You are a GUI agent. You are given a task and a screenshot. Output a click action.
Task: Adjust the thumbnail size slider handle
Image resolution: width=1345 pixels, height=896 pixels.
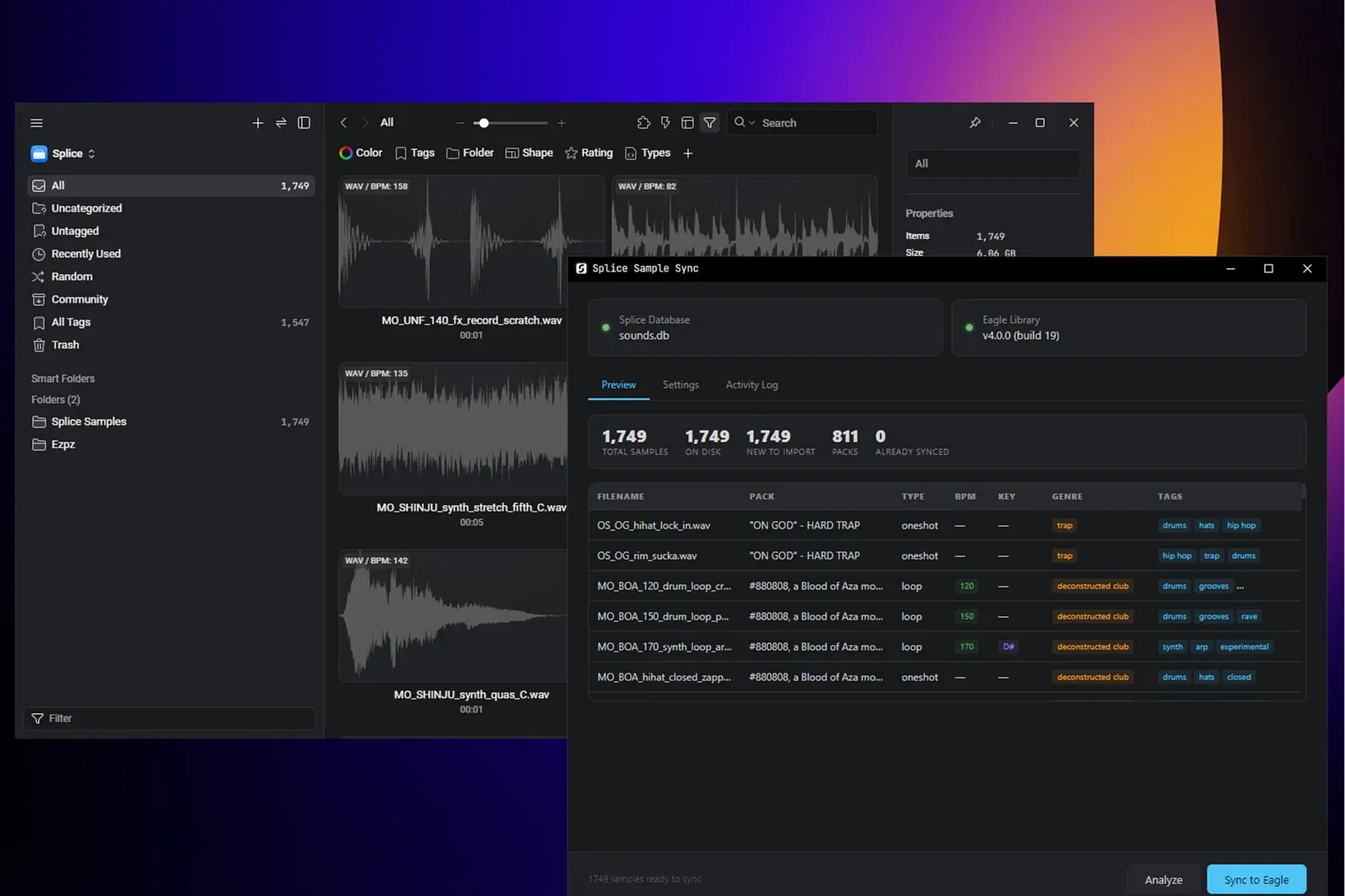pyautogui.click(x=484, y=123)
